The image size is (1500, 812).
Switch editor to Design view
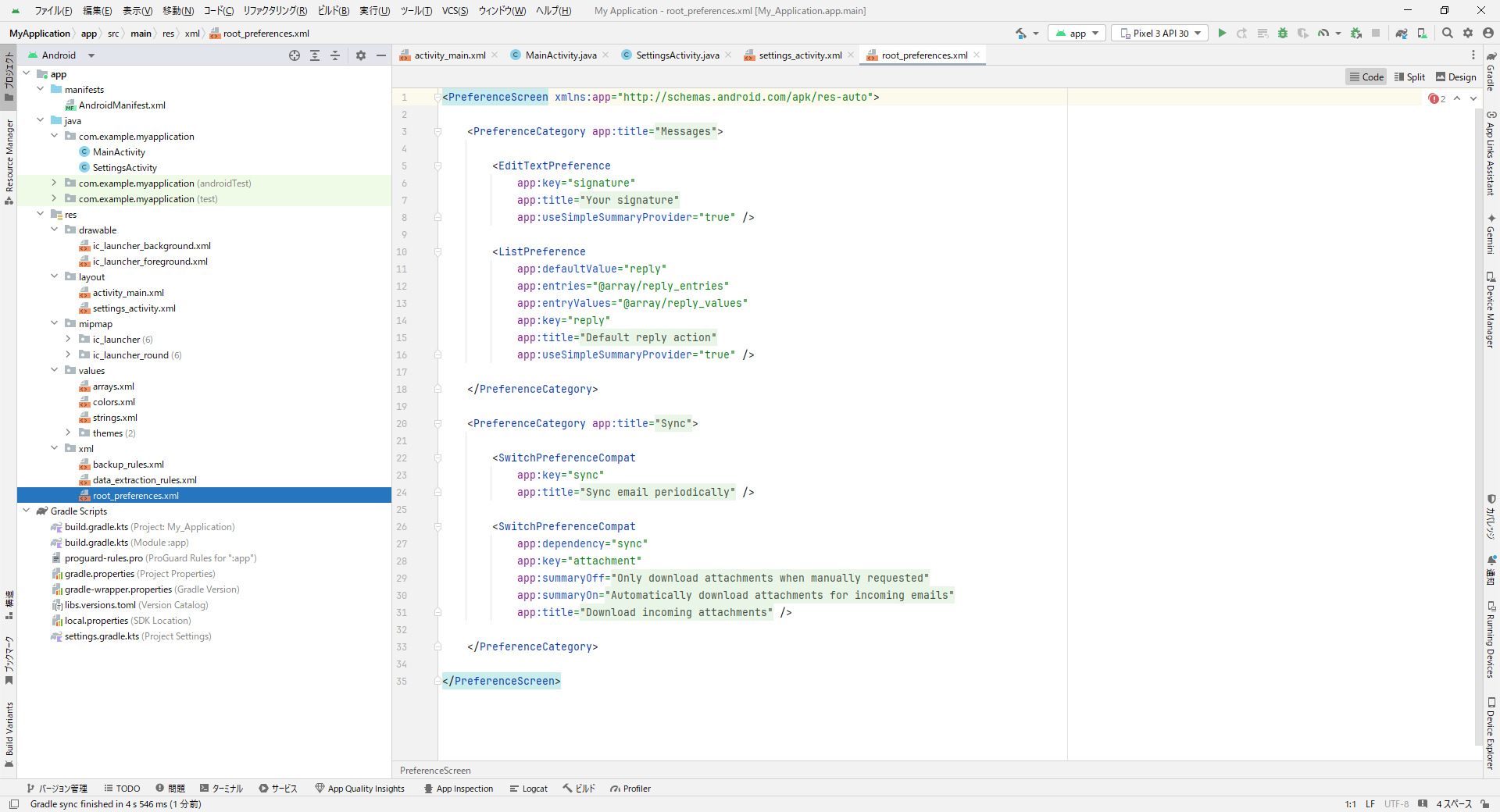pyautogui.click(x=1456, y=77)
